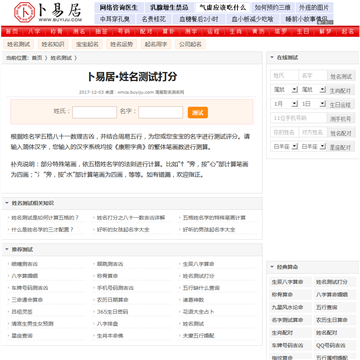Image resolution: width=360 pixels, height=360 pixels.
Task: Switch to the 姓名测试 sub-tab
Action: pos(19,44)
